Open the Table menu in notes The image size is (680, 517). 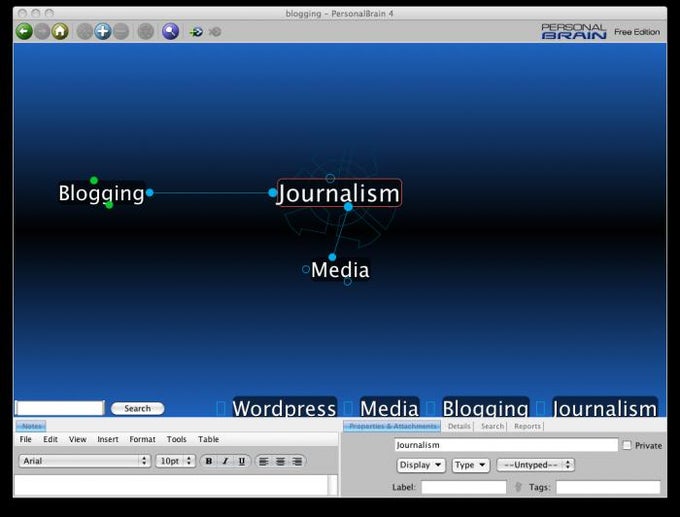208,439
